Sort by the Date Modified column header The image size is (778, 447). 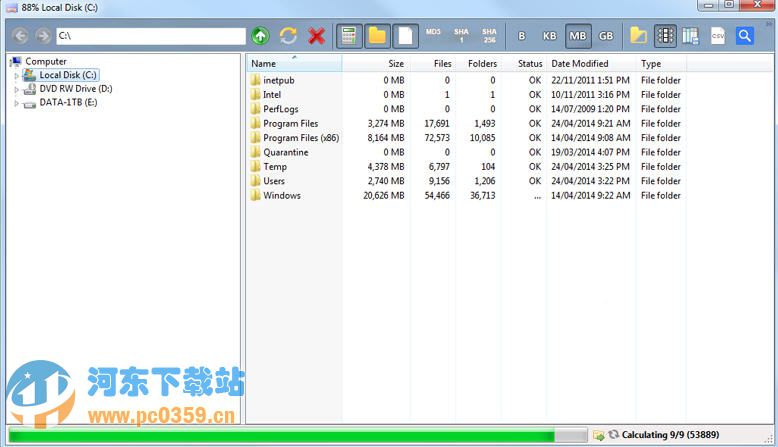[x=591, y=64]
